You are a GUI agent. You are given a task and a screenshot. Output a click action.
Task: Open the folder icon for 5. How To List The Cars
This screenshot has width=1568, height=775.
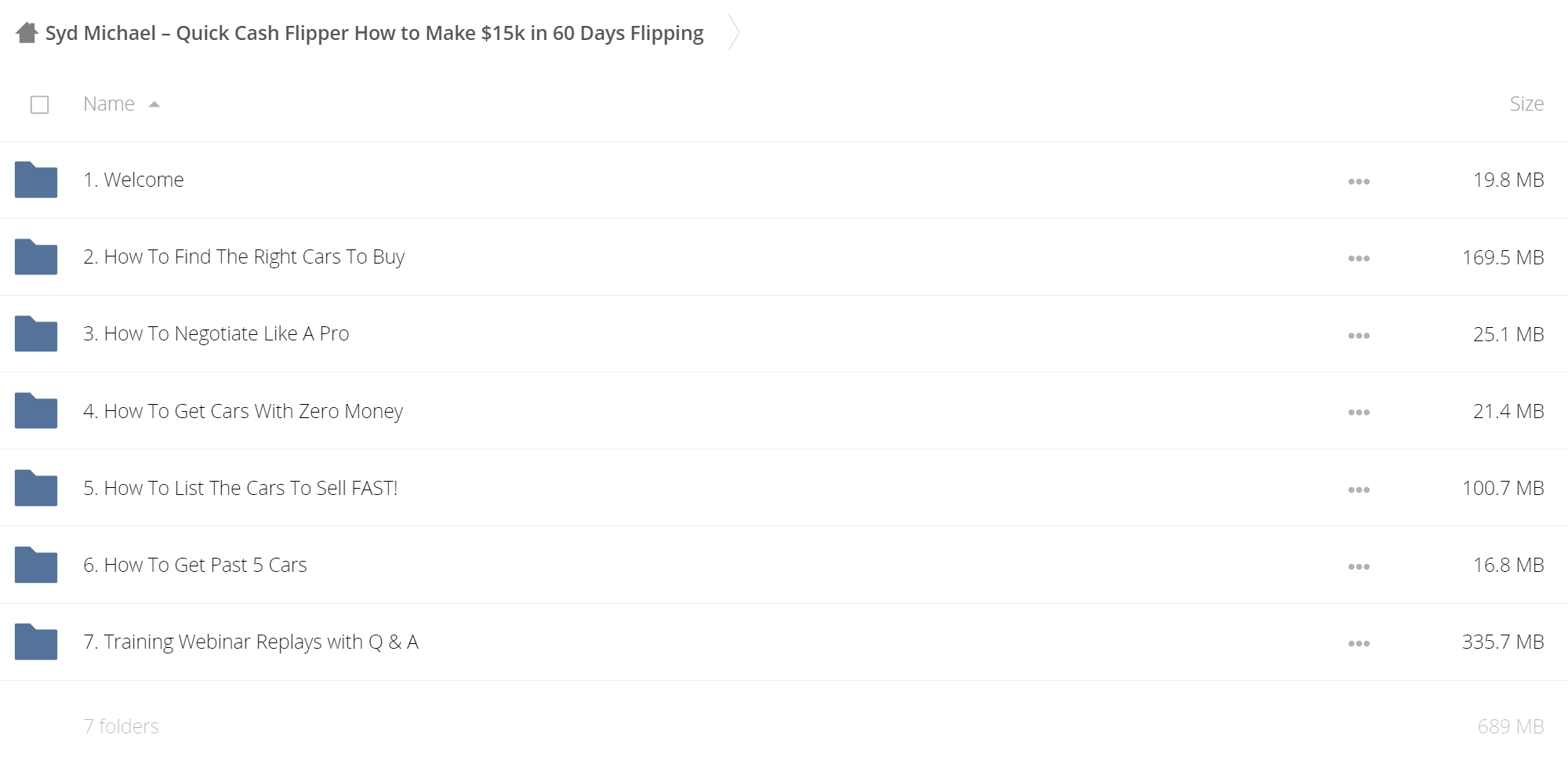coord(36,488)
